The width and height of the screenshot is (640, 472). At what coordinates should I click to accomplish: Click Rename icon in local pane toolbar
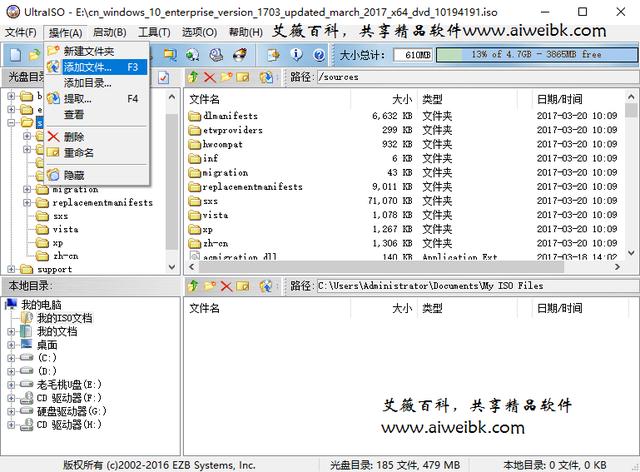pyautogui.click(x=243, y=286)
